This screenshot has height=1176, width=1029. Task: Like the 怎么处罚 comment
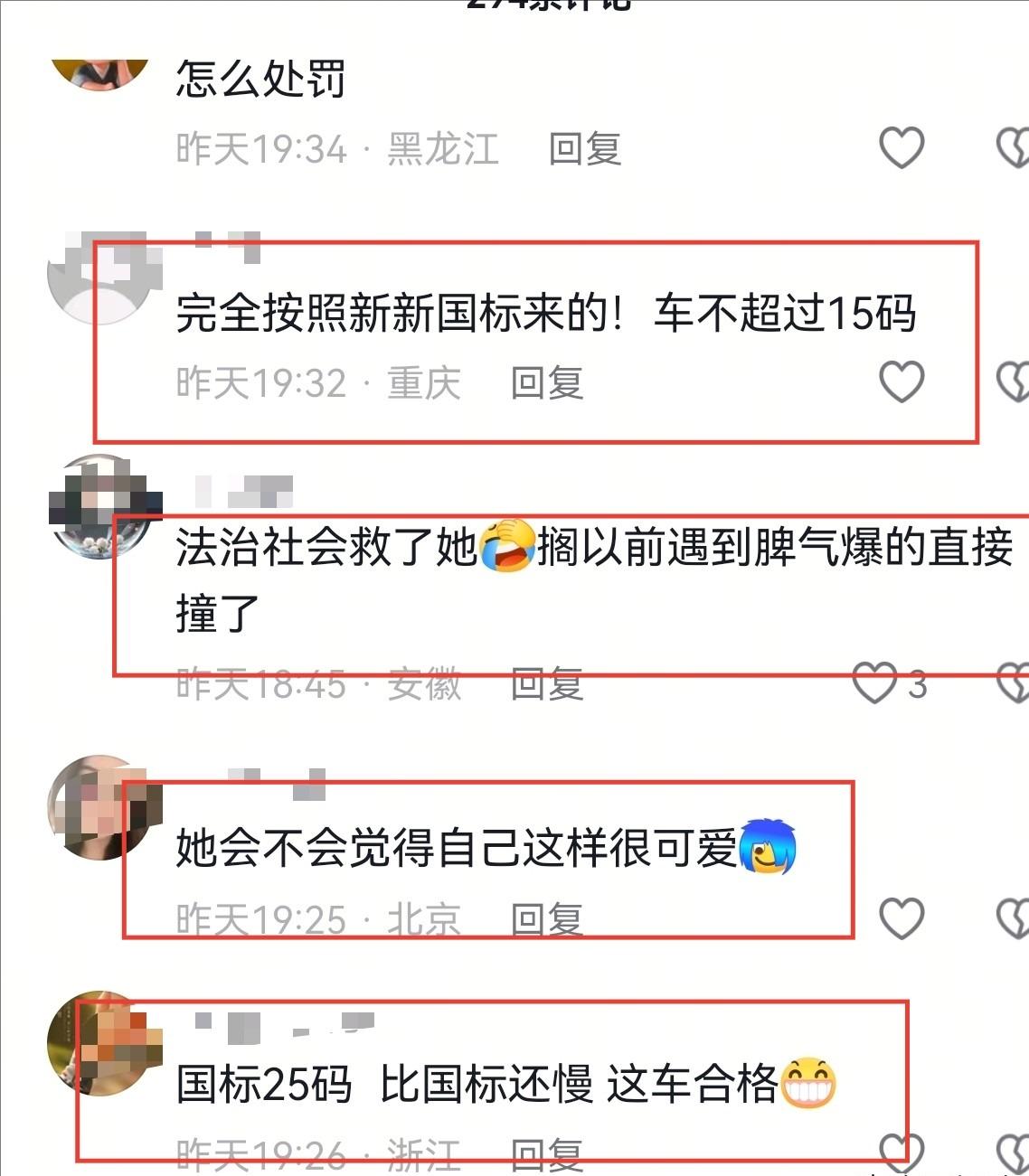[902, 147]
